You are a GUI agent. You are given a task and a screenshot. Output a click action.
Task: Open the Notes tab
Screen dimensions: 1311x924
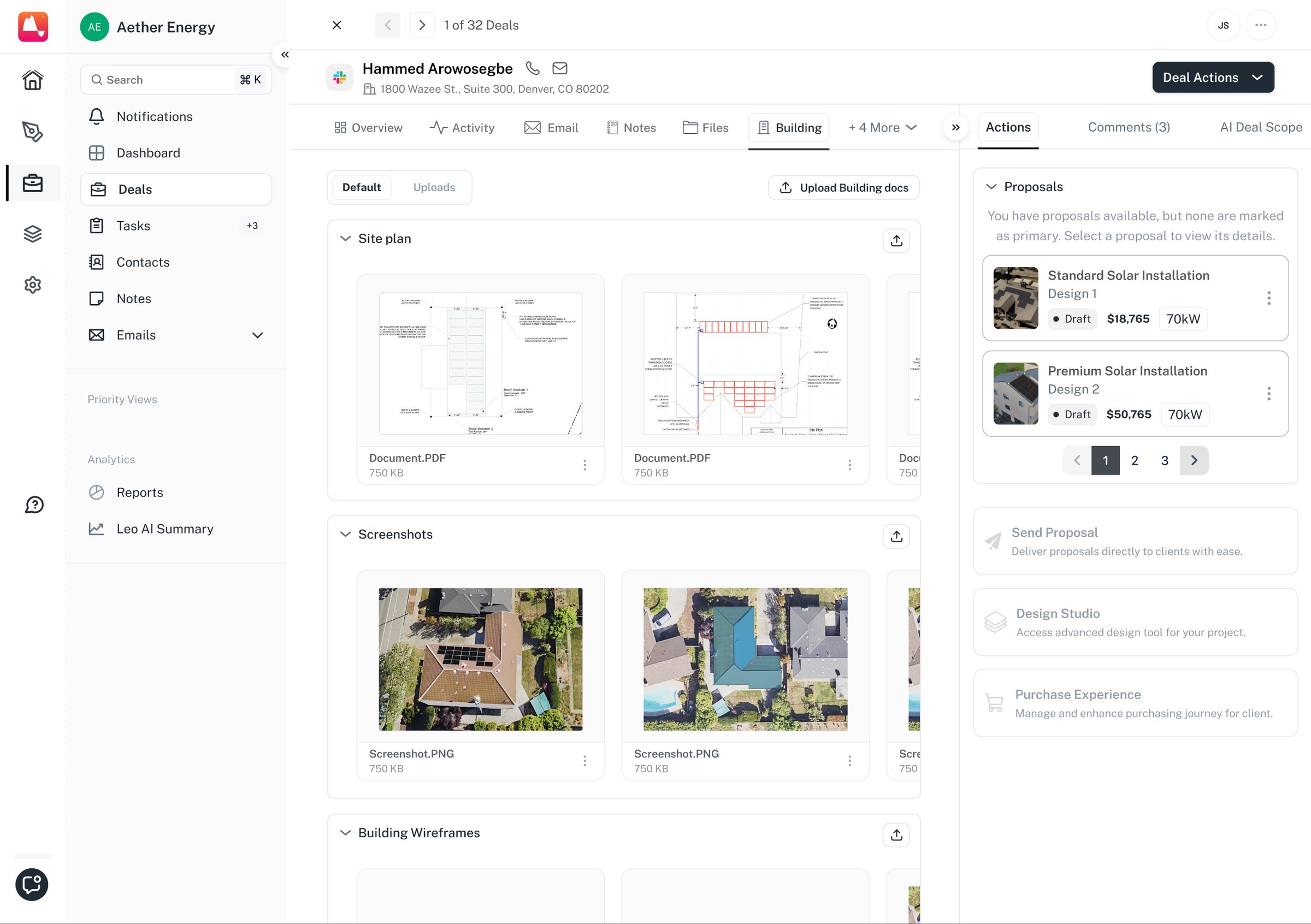pos(631,128)
